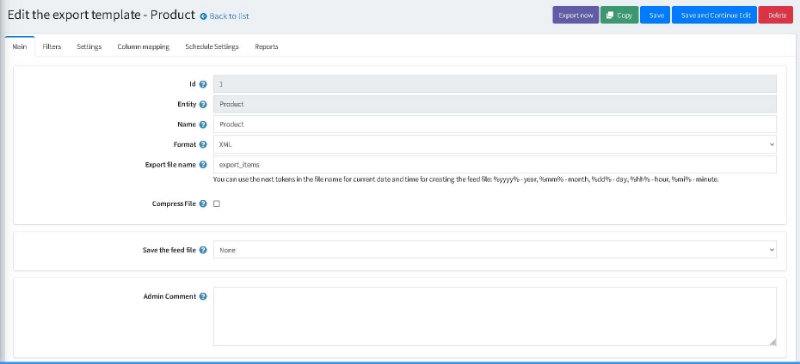The height and width of the screenshot is (364, 800).
Task: Click Save and Continue Edit button
Action: point(714,15)
